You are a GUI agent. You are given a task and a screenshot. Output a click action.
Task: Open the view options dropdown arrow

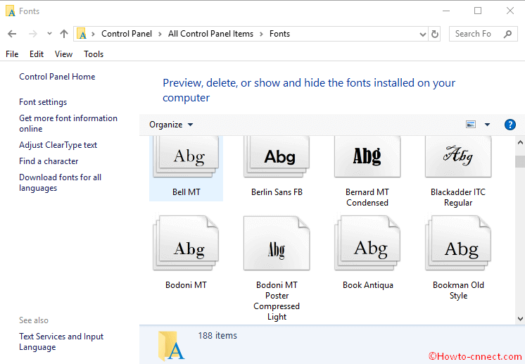click(487, 125)
